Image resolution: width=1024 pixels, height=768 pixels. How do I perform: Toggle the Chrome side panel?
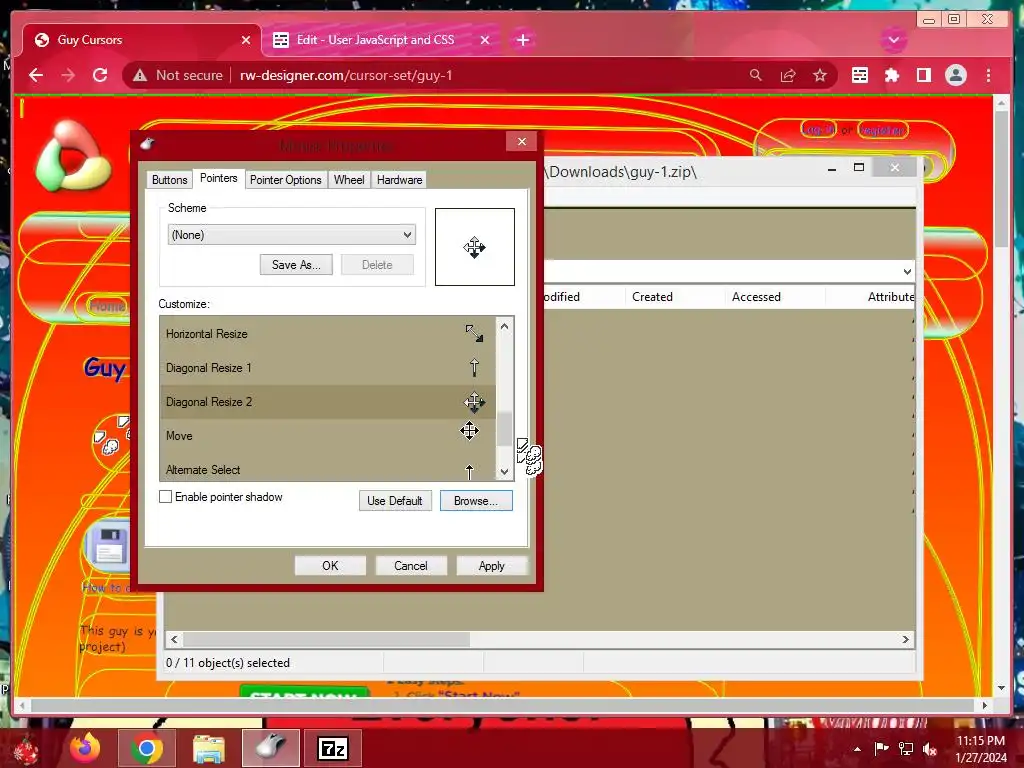(923, 75)
